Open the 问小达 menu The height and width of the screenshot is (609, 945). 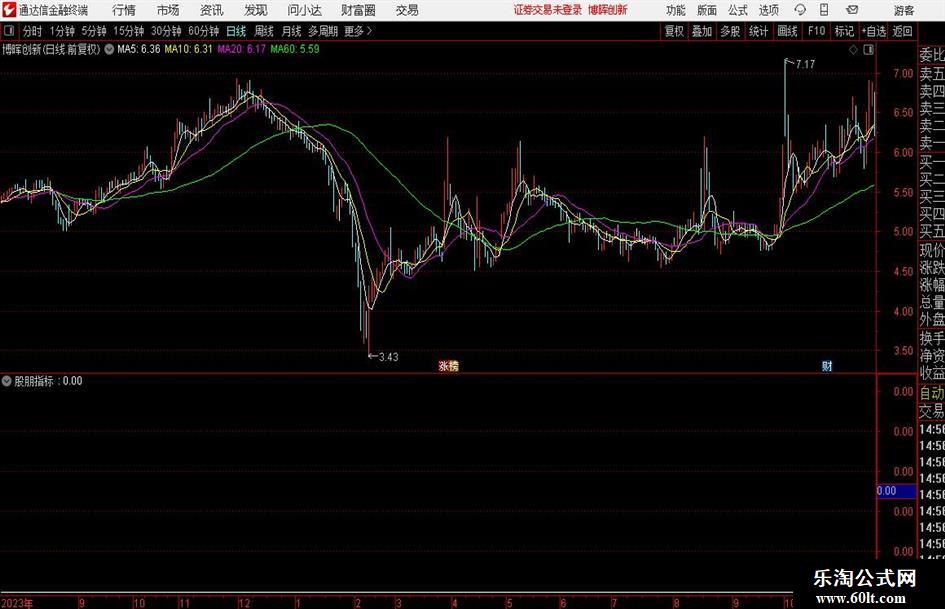(x=304, y=10)
